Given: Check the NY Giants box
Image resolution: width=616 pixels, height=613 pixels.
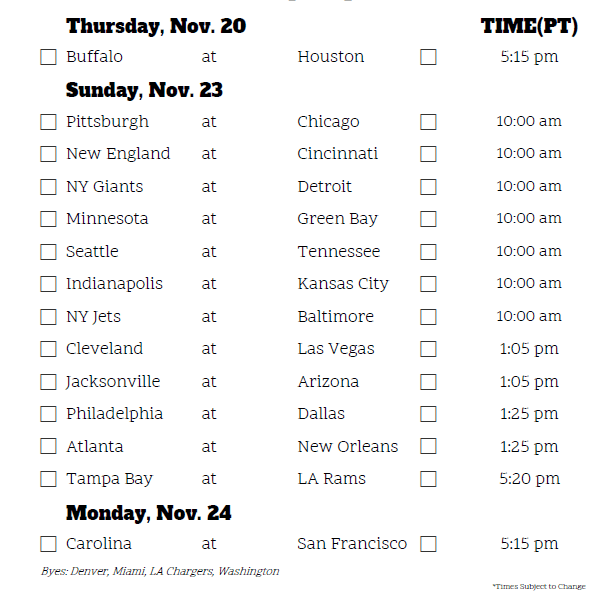Looking at the screenshot, I should click(x=48, y=187).
